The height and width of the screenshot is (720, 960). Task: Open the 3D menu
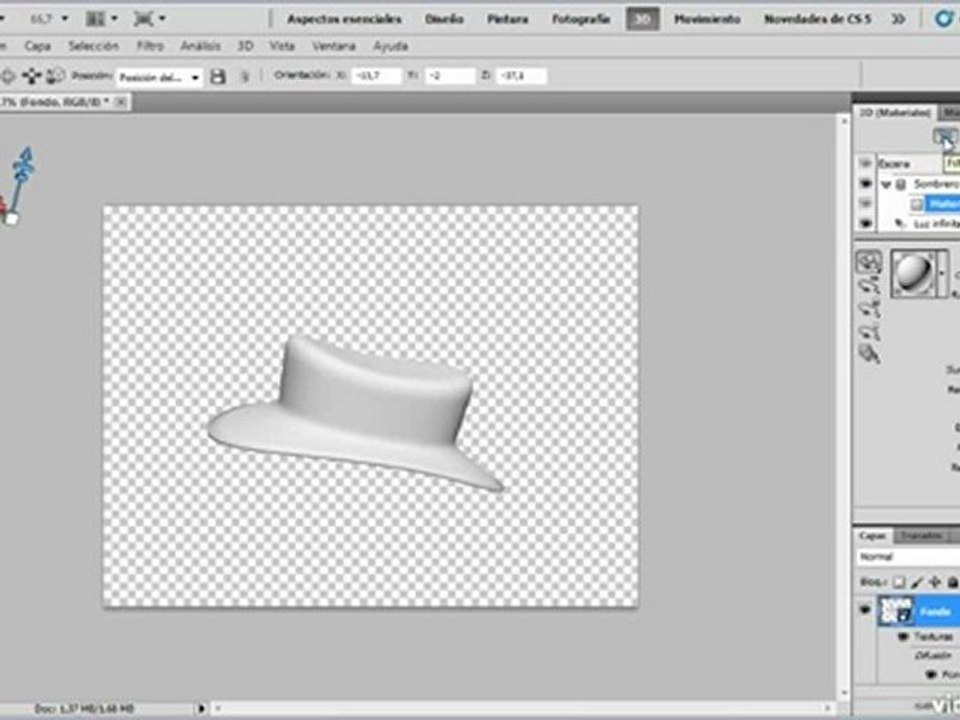pyautogui.click(x=246, y=46)
